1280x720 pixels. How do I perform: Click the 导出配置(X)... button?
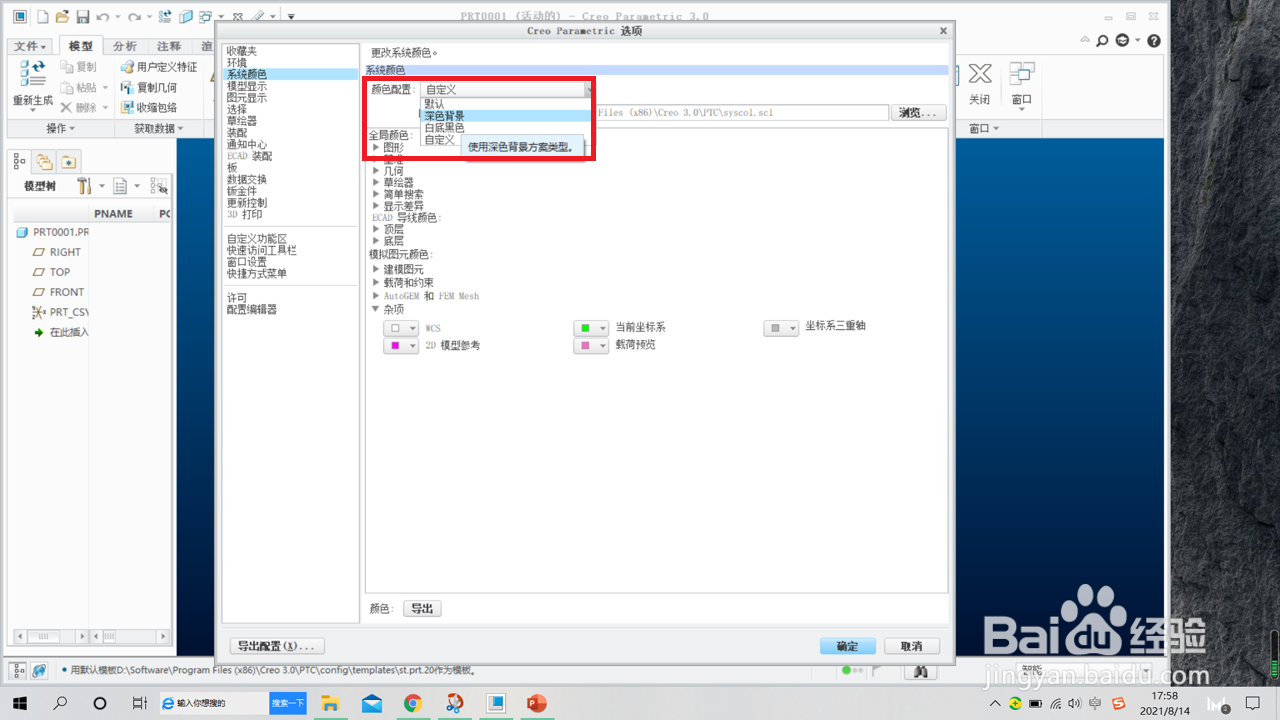click(277, 646)
